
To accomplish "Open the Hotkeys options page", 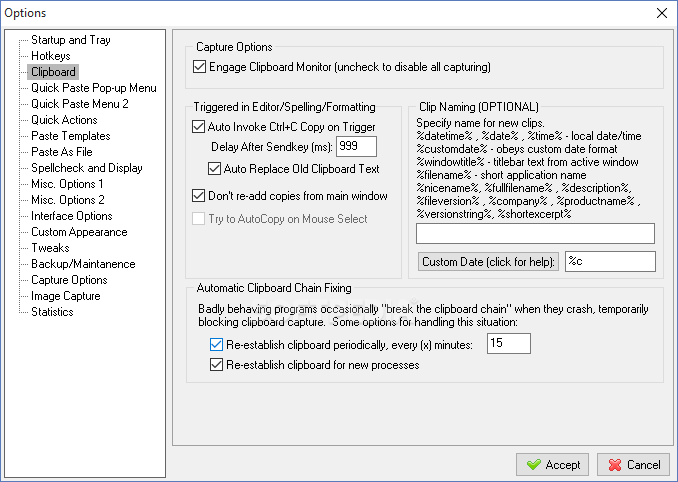I will 51,56.
